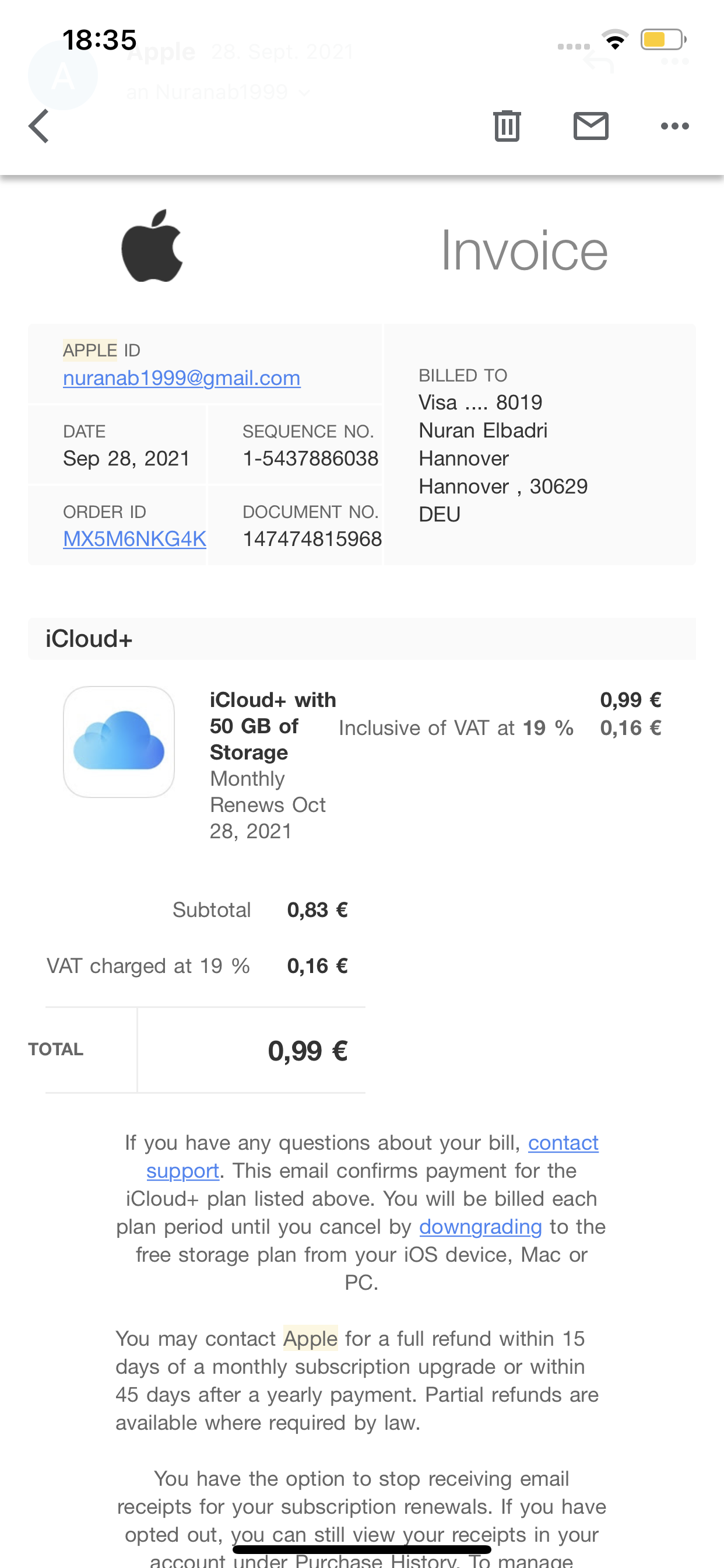Tap the home indicator bar at the bottom
This screenshot has width=724, height=1568.
point(362,1549)
